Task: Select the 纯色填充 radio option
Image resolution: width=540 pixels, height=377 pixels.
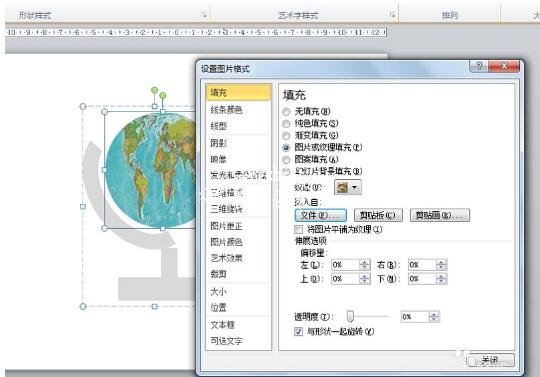Action: point(286,124)
